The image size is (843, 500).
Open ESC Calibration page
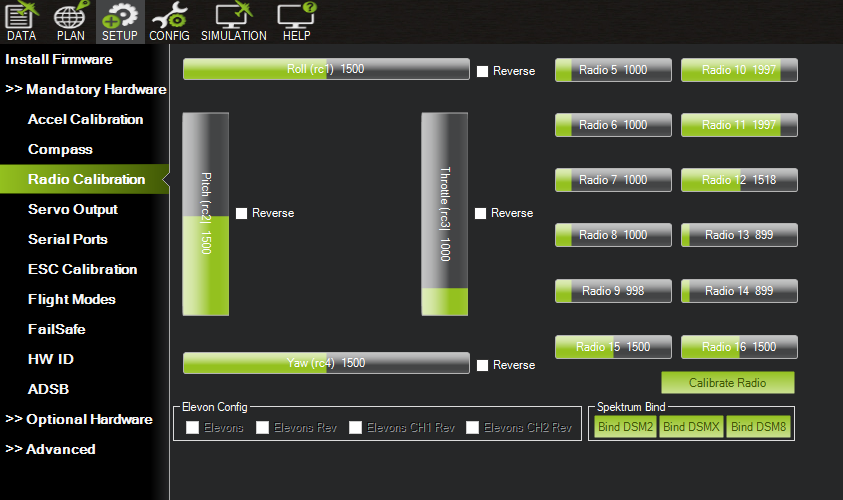point(82,269)
